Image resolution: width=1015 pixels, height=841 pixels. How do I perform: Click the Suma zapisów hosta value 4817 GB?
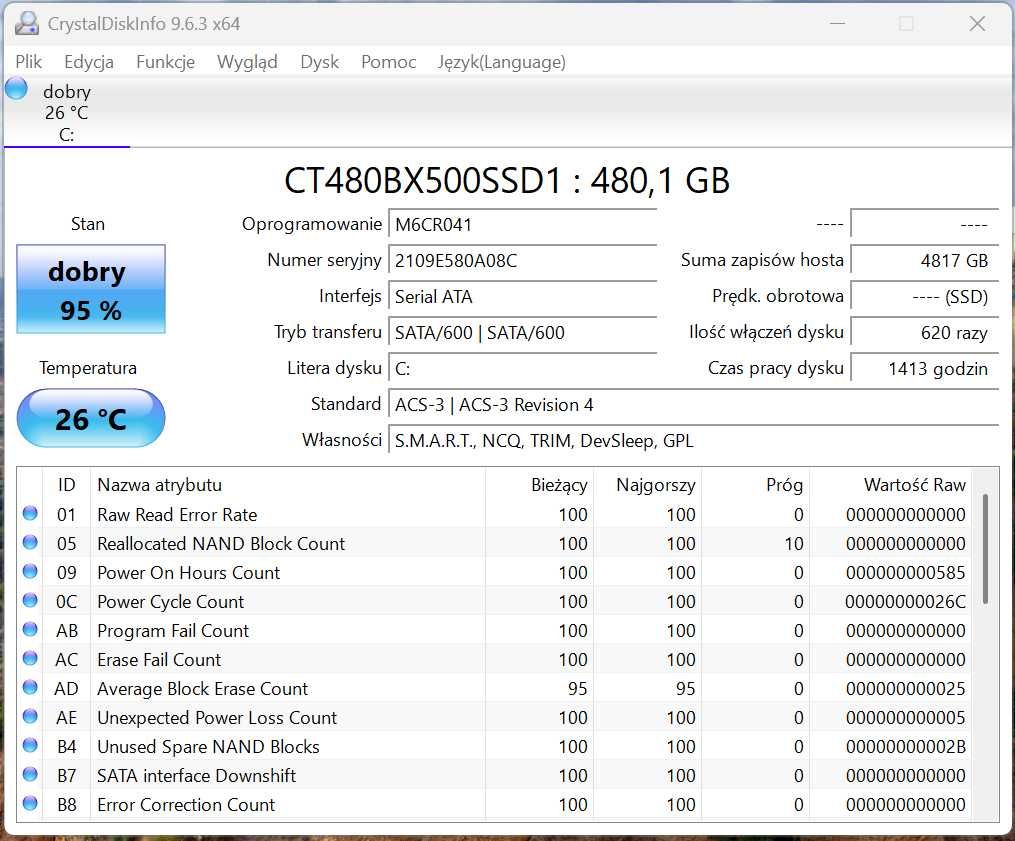point(924,261)
